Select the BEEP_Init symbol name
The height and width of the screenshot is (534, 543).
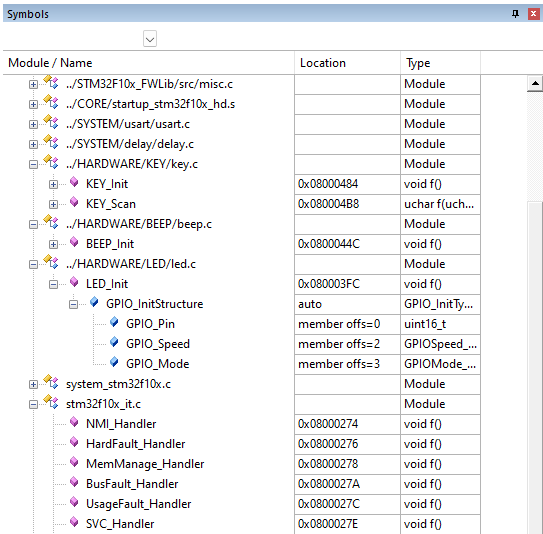(x=110, y=244)
